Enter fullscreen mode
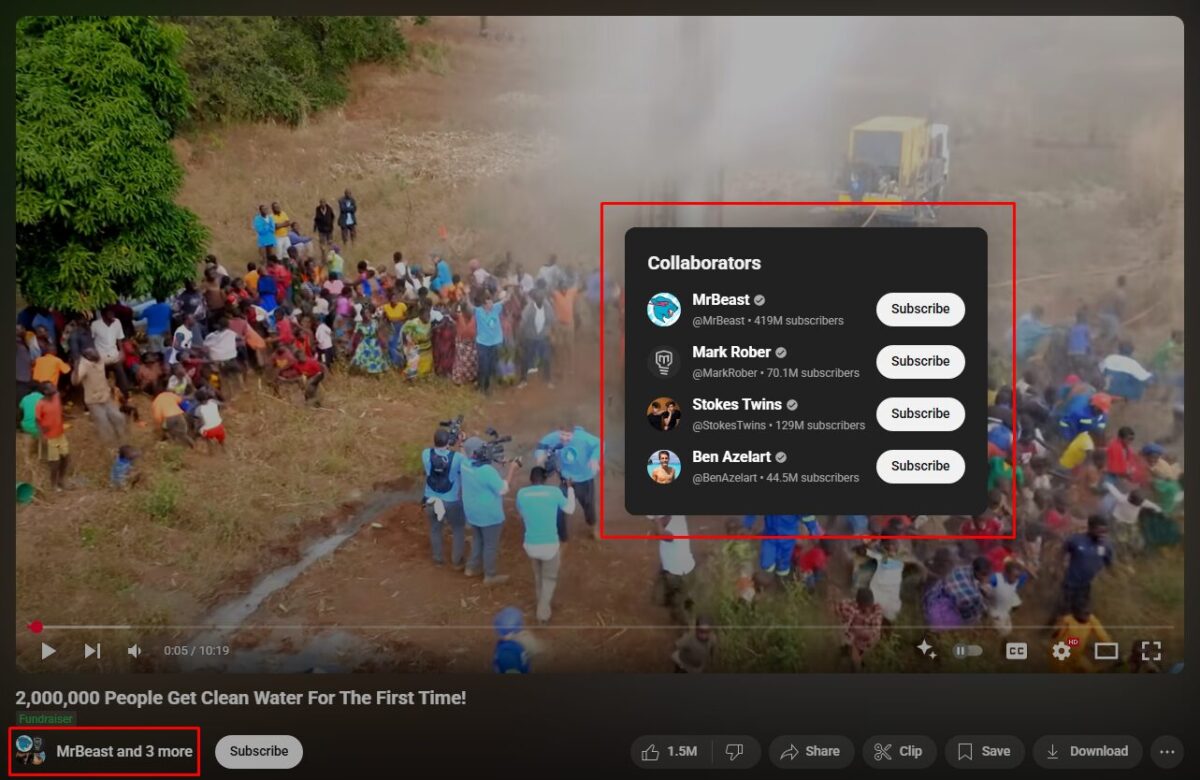Viewport: 1200px width, 780px height. click(x=1150, y=650)
